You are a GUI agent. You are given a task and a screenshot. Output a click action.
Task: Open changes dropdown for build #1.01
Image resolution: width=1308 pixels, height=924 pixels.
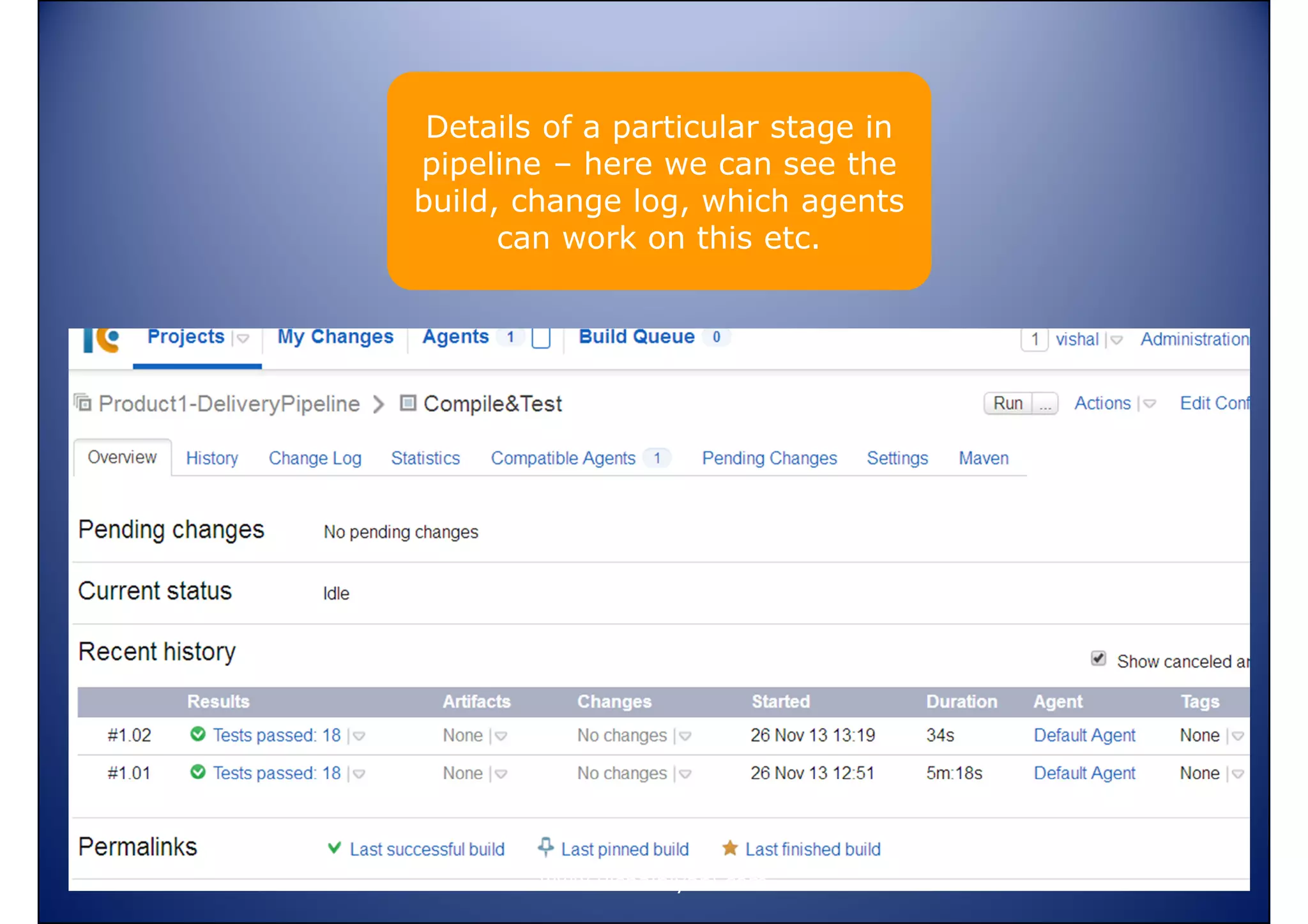685,774
